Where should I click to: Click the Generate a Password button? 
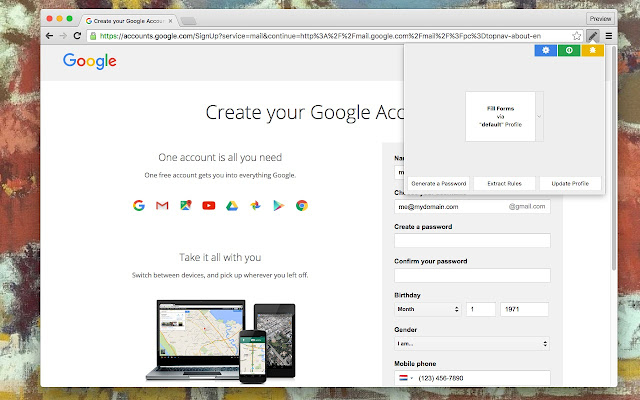(439, 184)
